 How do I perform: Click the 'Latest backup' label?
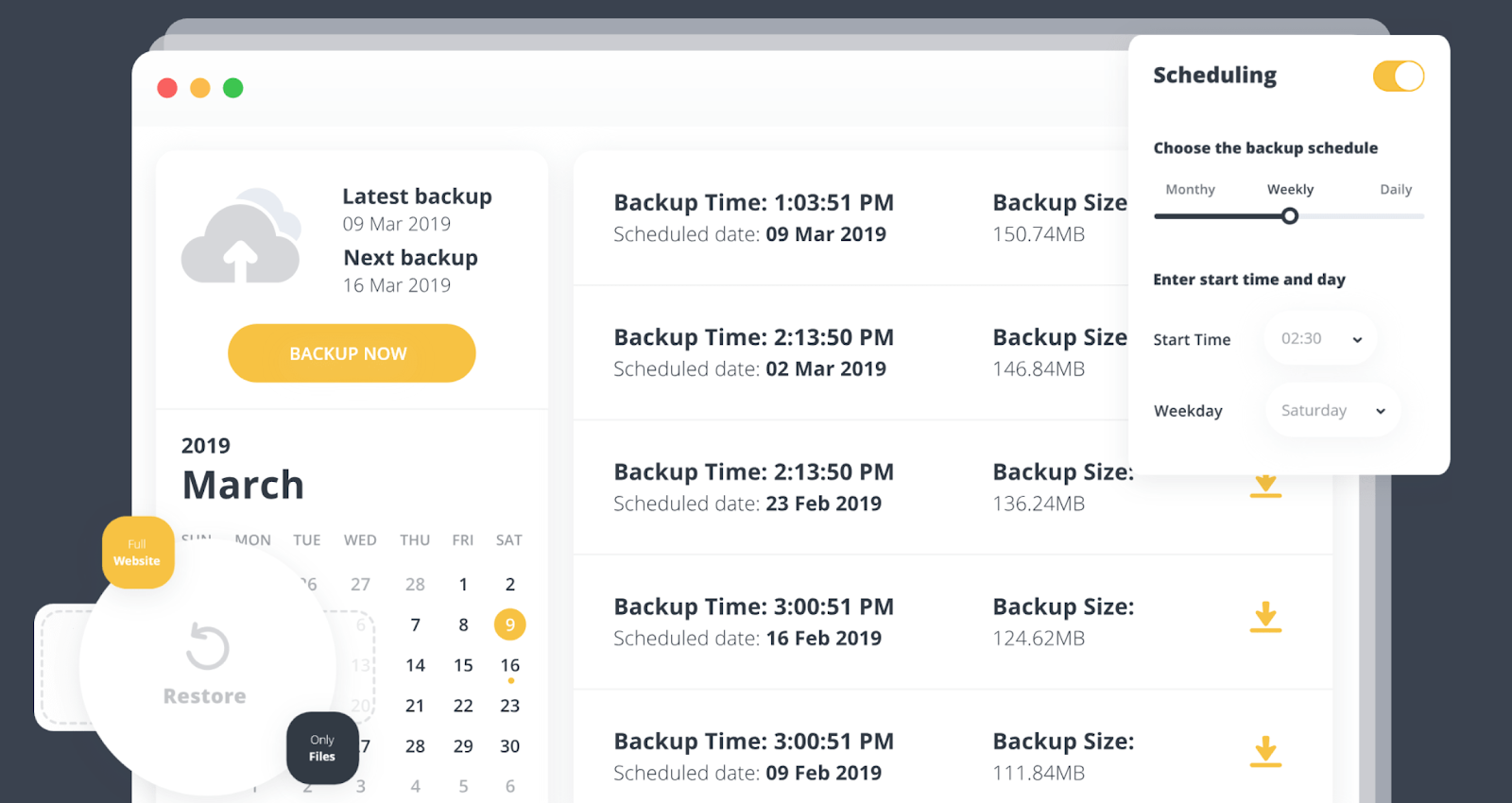point(417,196)
